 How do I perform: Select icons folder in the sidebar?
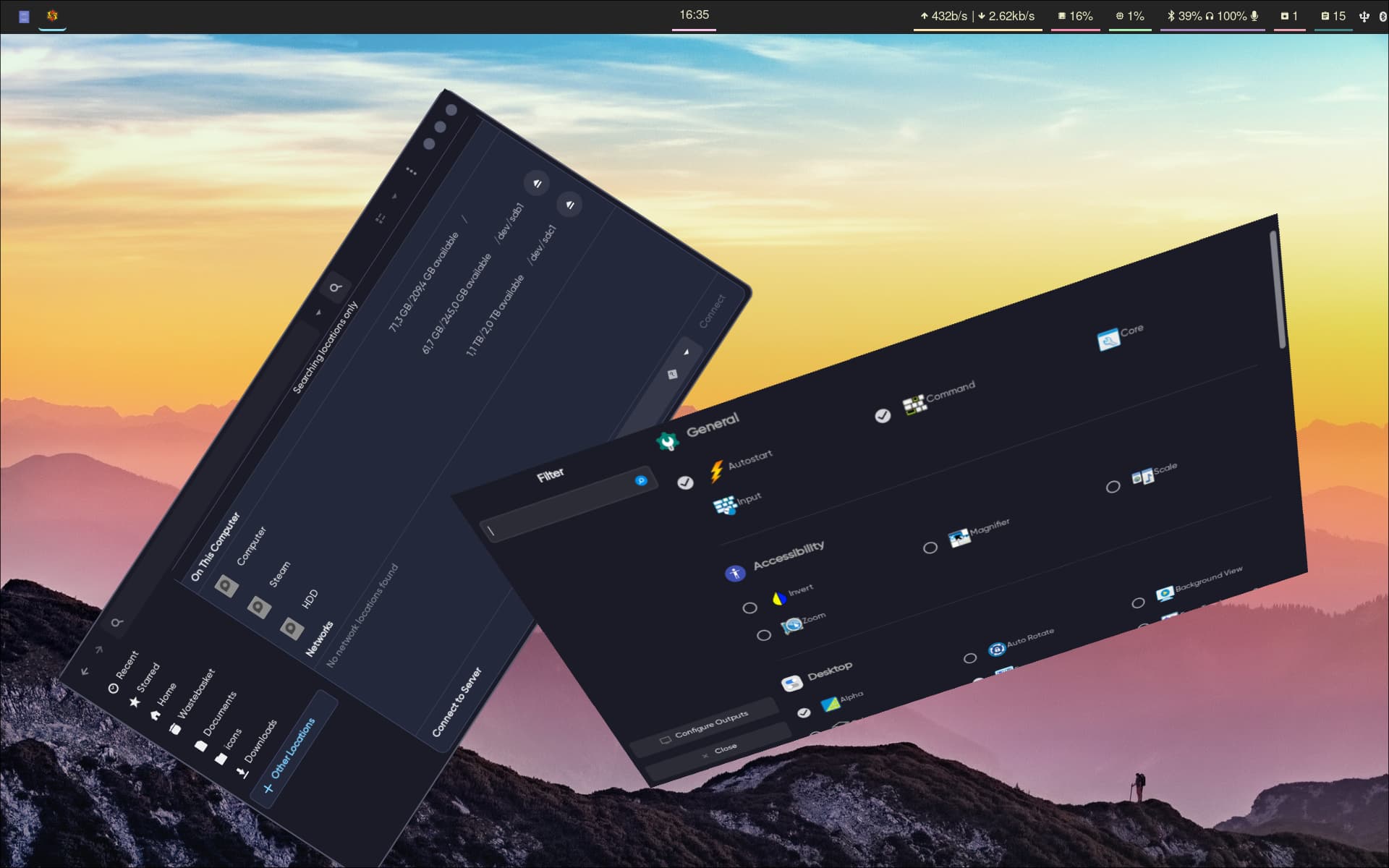point(228,746)
